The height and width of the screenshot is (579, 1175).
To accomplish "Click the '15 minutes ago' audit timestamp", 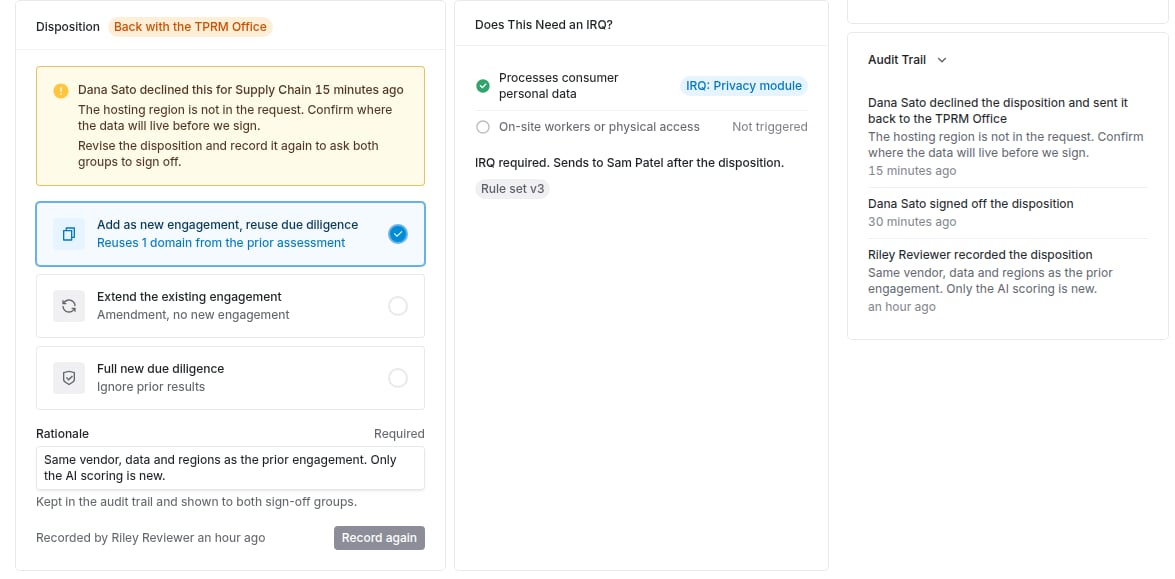I will tap(912, 171).
